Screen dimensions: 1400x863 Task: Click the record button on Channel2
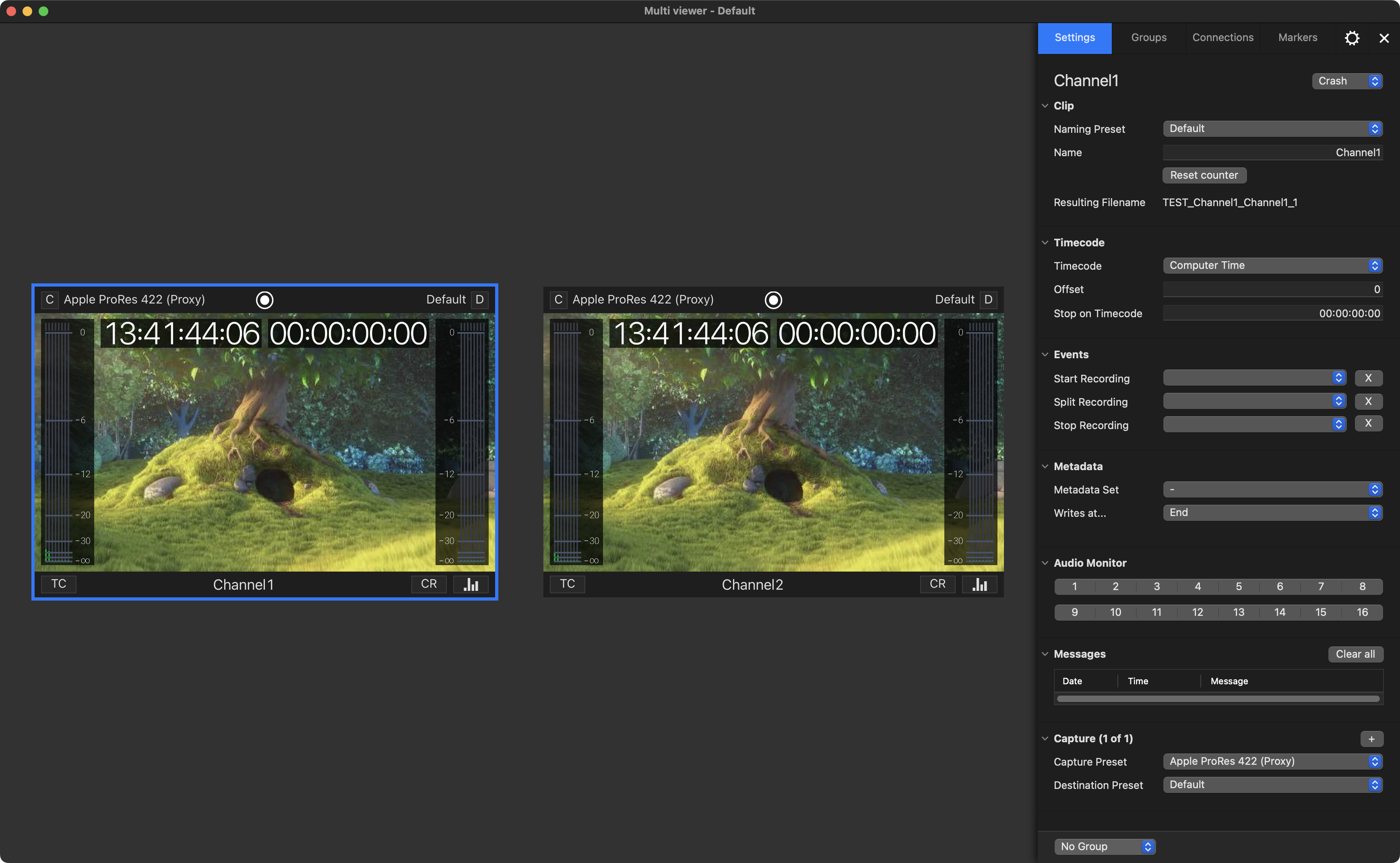tap(773, 299)
